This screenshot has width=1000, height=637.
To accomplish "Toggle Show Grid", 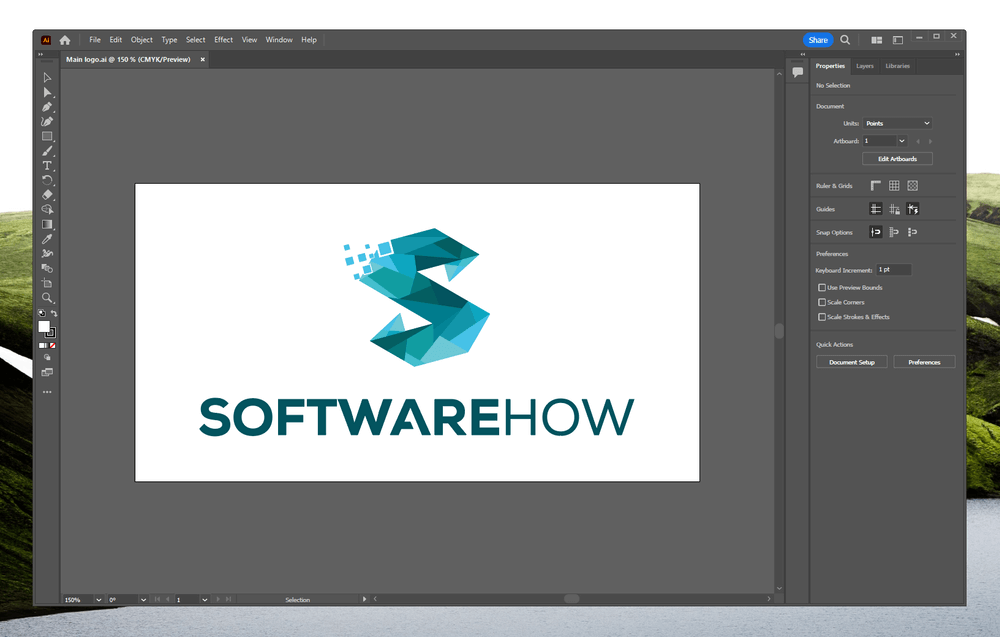I will [894, 186].
